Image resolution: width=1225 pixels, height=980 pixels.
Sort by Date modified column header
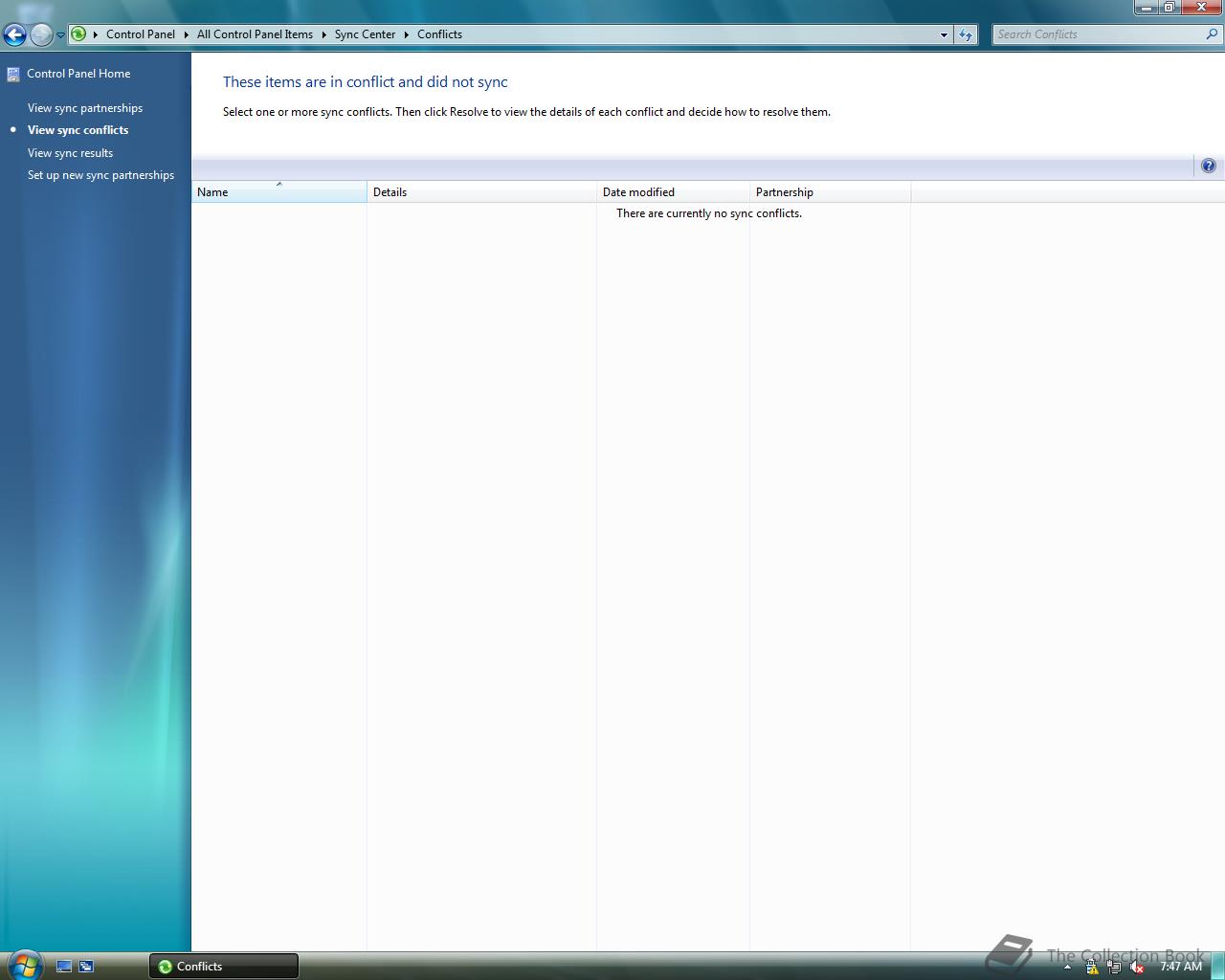pyautogui.click(x=673, y=191)
